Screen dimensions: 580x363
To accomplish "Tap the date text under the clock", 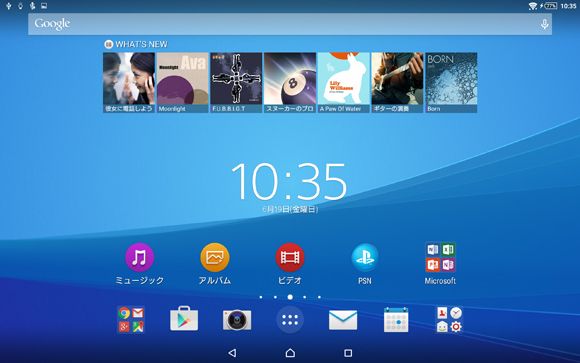I will click(290, 209).
